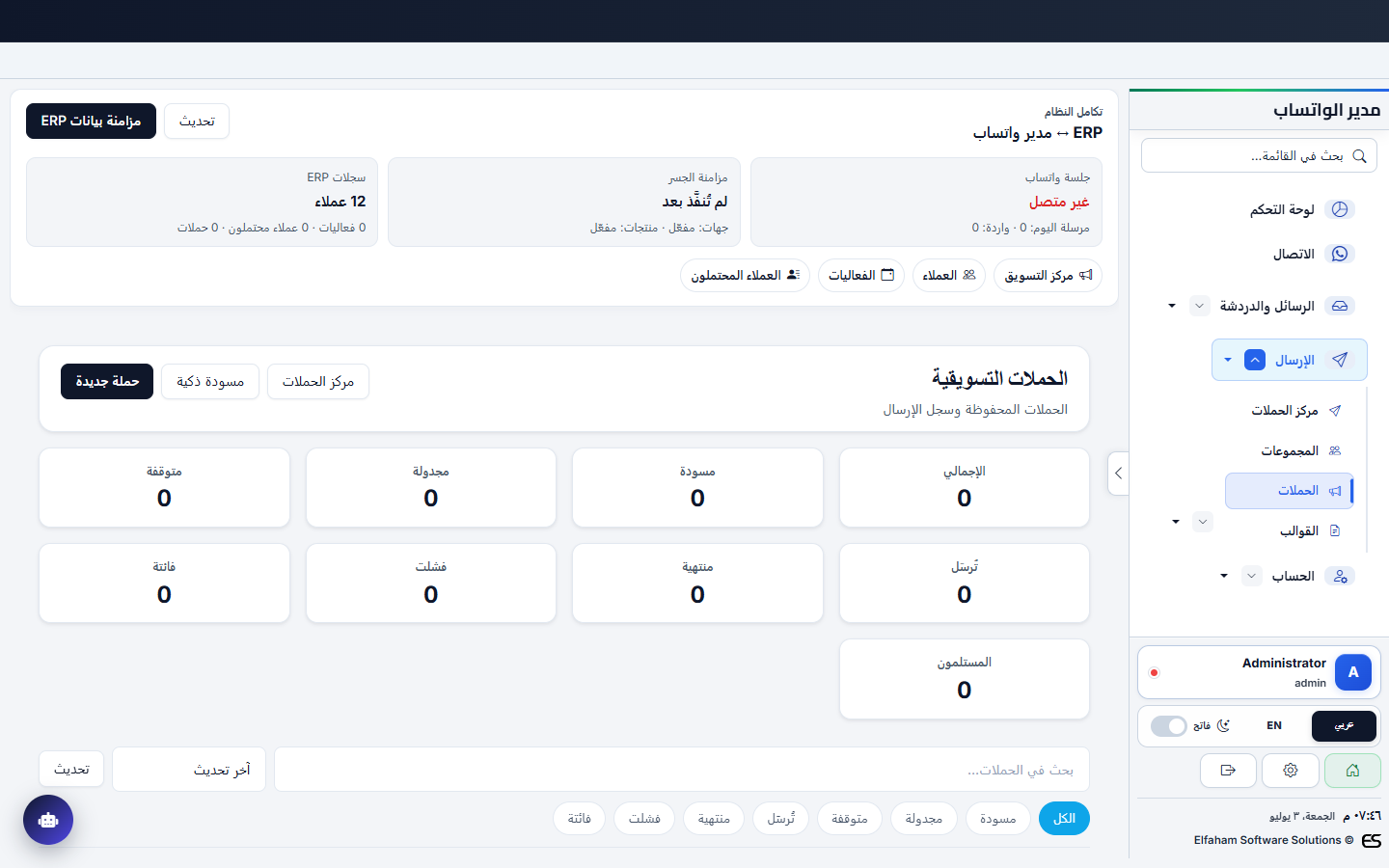Screen dimensions: 1389x868
Task: Click the dashboard icon next to لوحة التحكم
Action: point(1340,209)
